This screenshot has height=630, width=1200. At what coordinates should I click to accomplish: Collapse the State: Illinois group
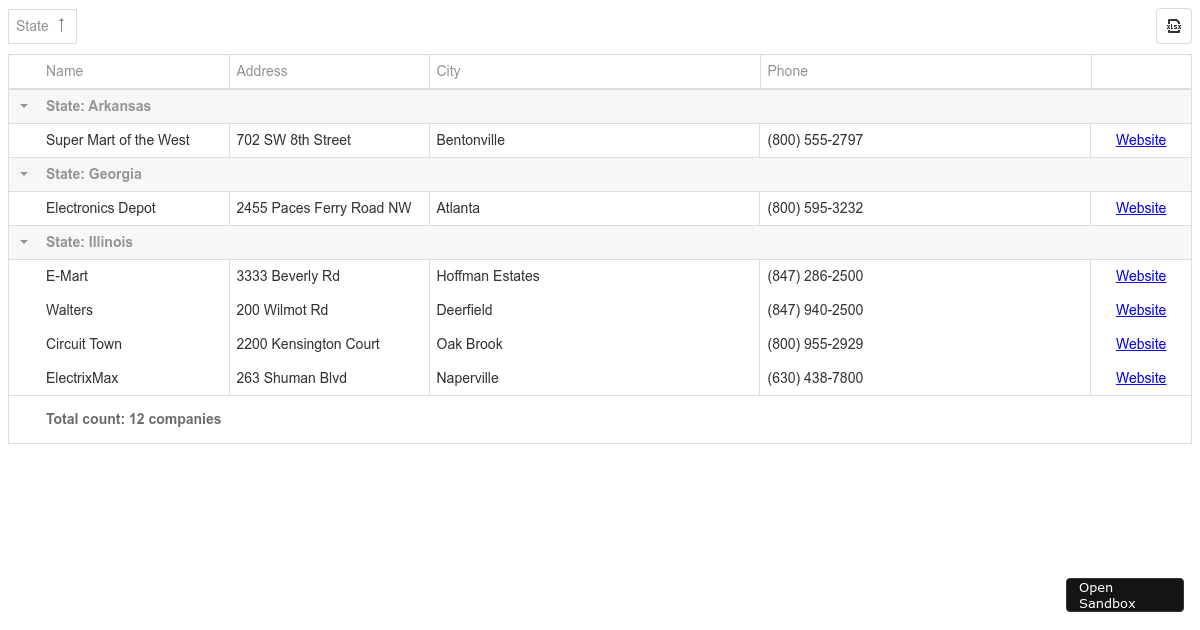[x=23, y=241]
